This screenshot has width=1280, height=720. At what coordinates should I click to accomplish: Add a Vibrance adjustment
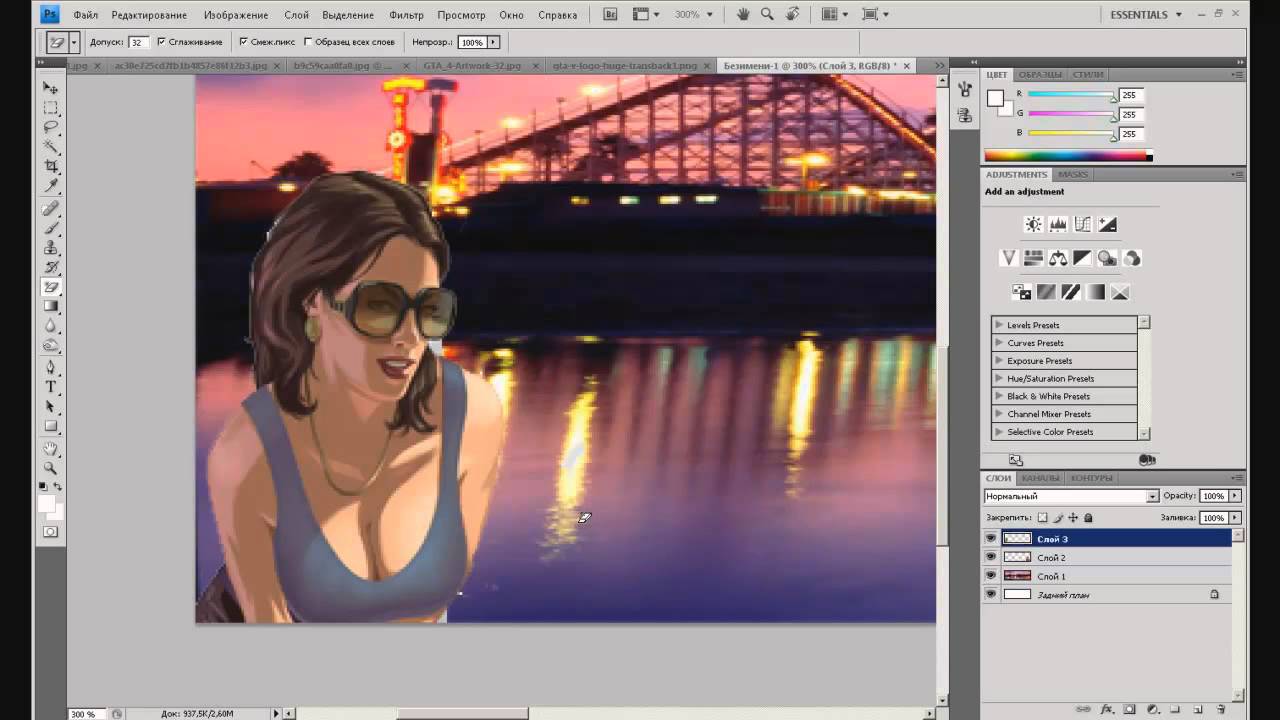coord(1009,258)
